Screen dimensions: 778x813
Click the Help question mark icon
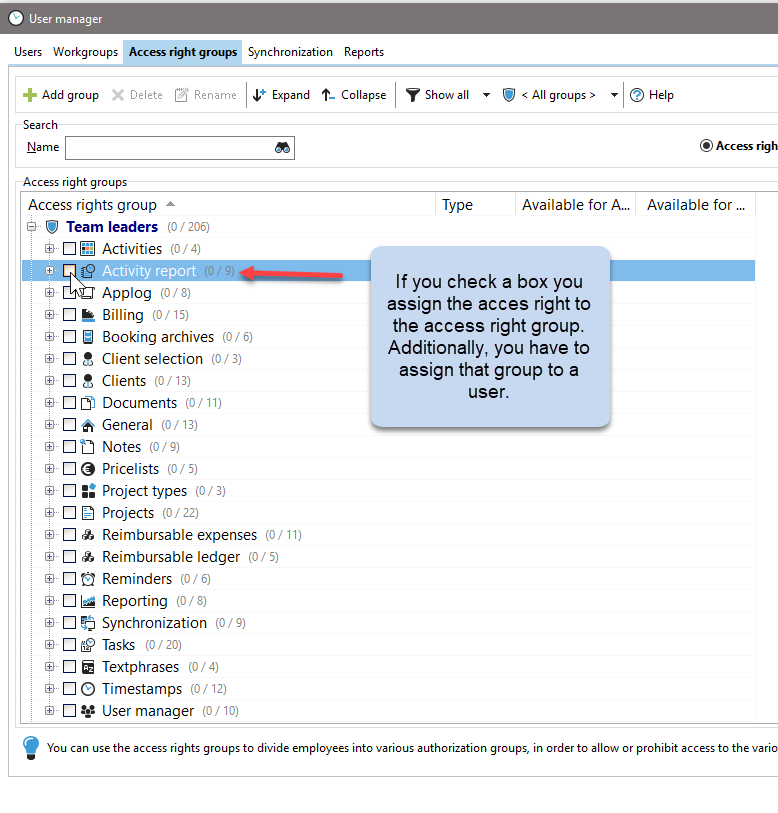point(636,95)
